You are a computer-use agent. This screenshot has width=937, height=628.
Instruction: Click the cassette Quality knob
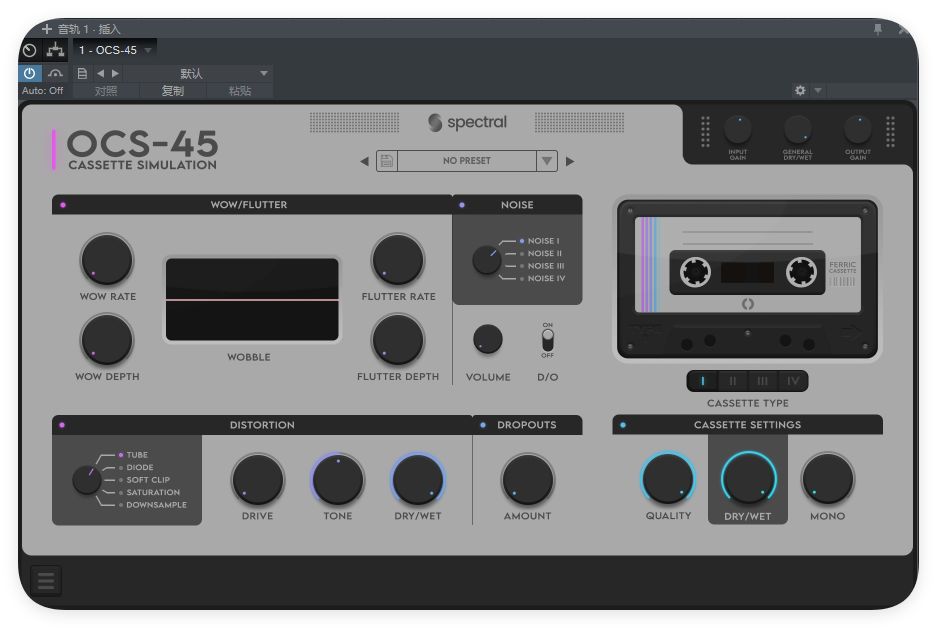coord(668,479)
